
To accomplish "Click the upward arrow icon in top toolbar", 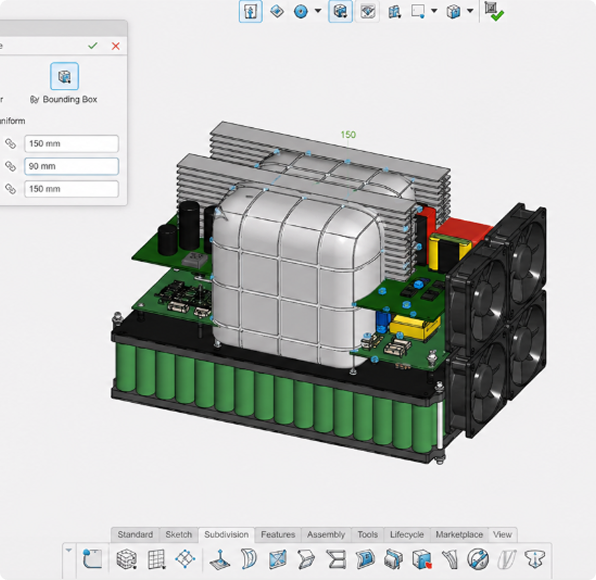I will pos(250,11).
